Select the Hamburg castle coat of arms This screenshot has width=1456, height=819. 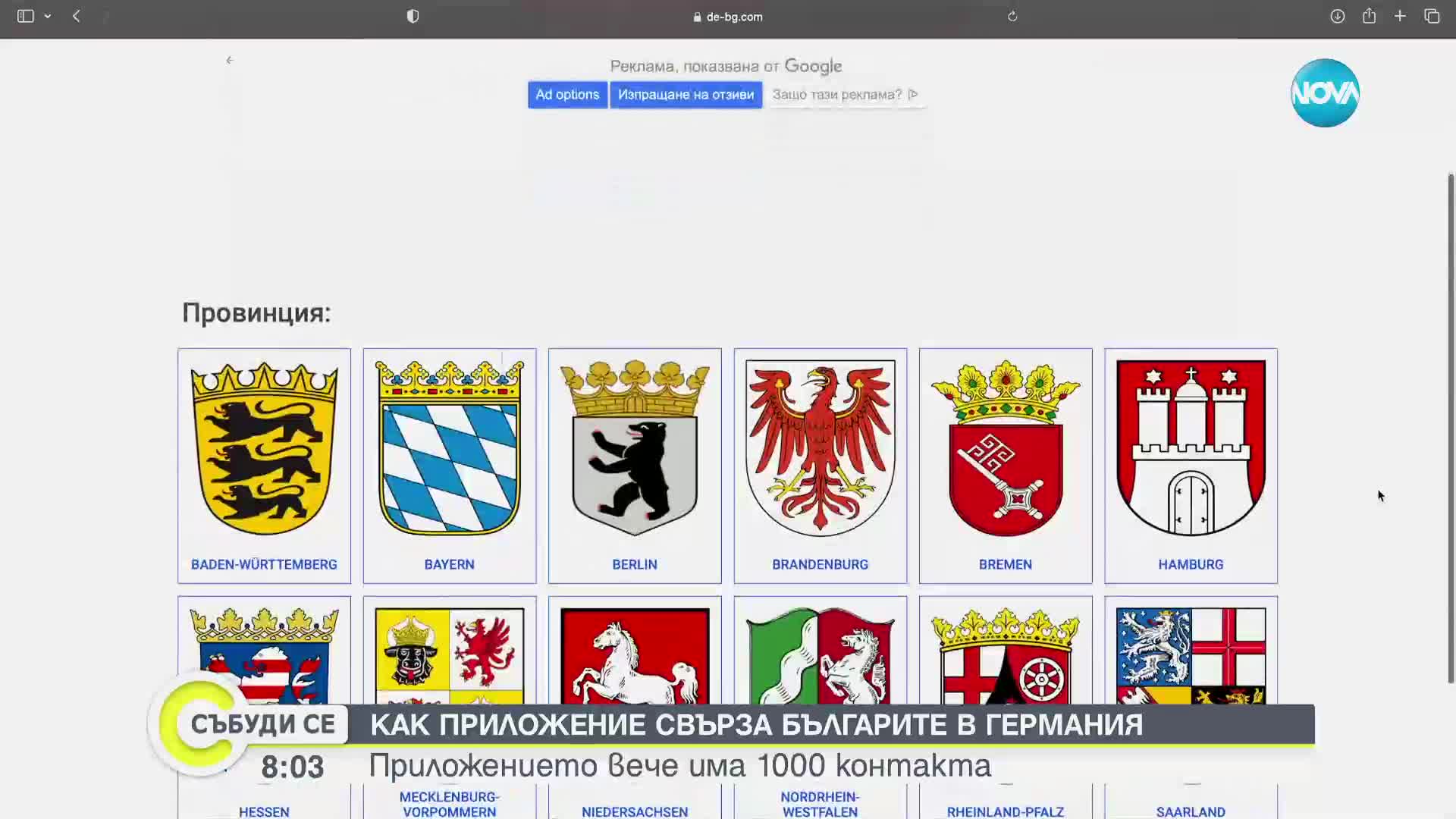click(x=1191, y=448)
